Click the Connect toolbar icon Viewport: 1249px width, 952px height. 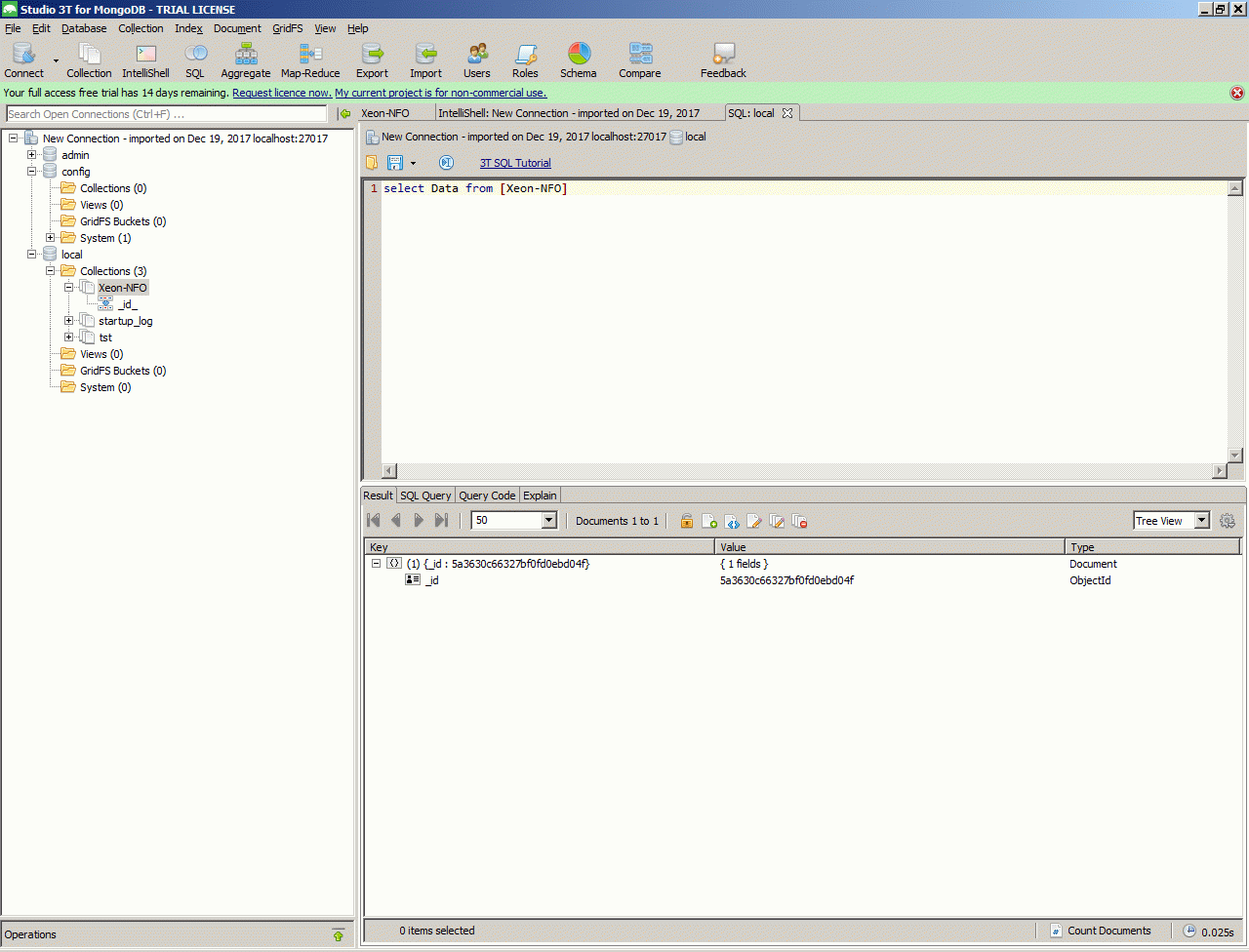click(23, 59)
